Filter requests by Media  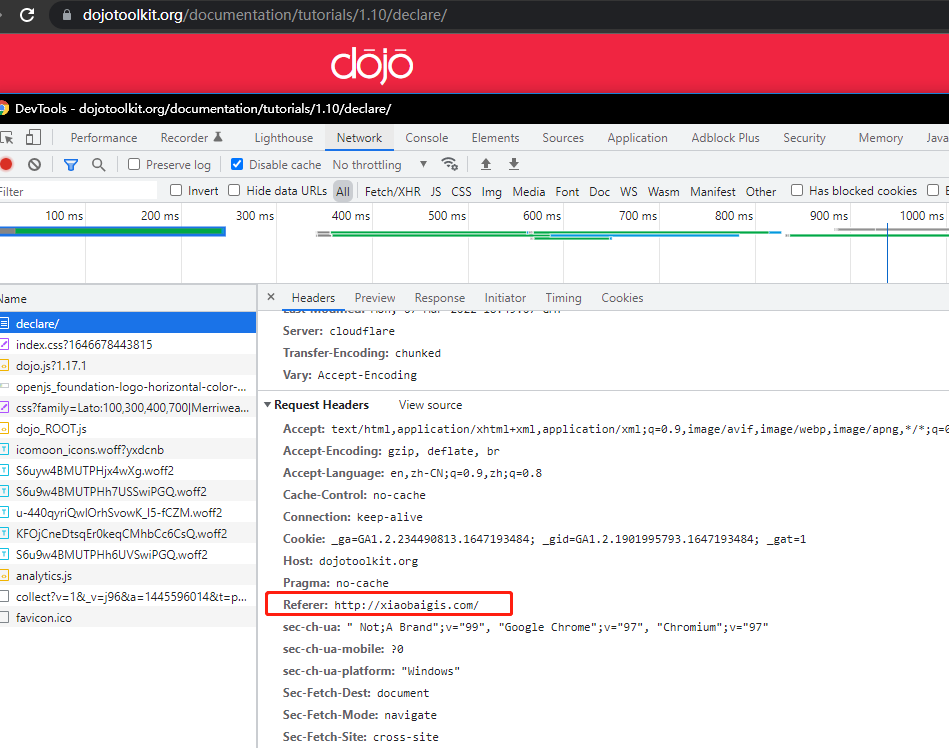[x=529, y=192]
